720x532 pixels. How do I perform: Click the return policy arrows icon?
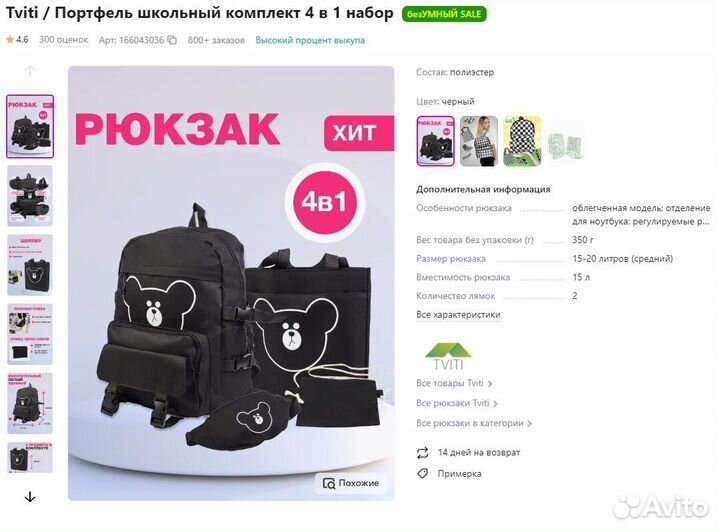coord(422,453)
